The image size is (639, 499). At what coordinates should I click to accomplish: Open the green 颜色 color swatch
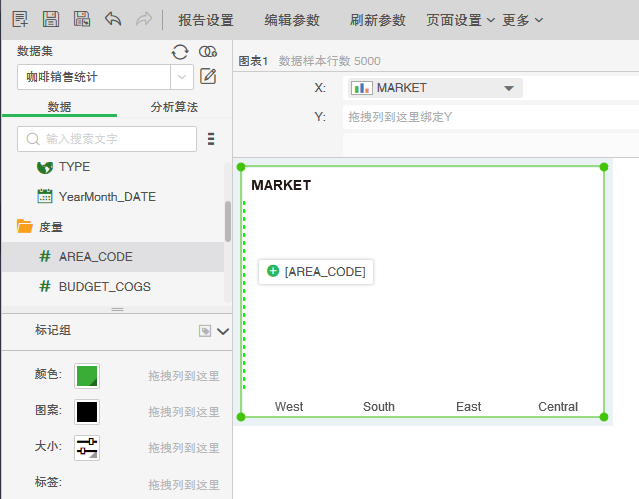click(87, 376)
